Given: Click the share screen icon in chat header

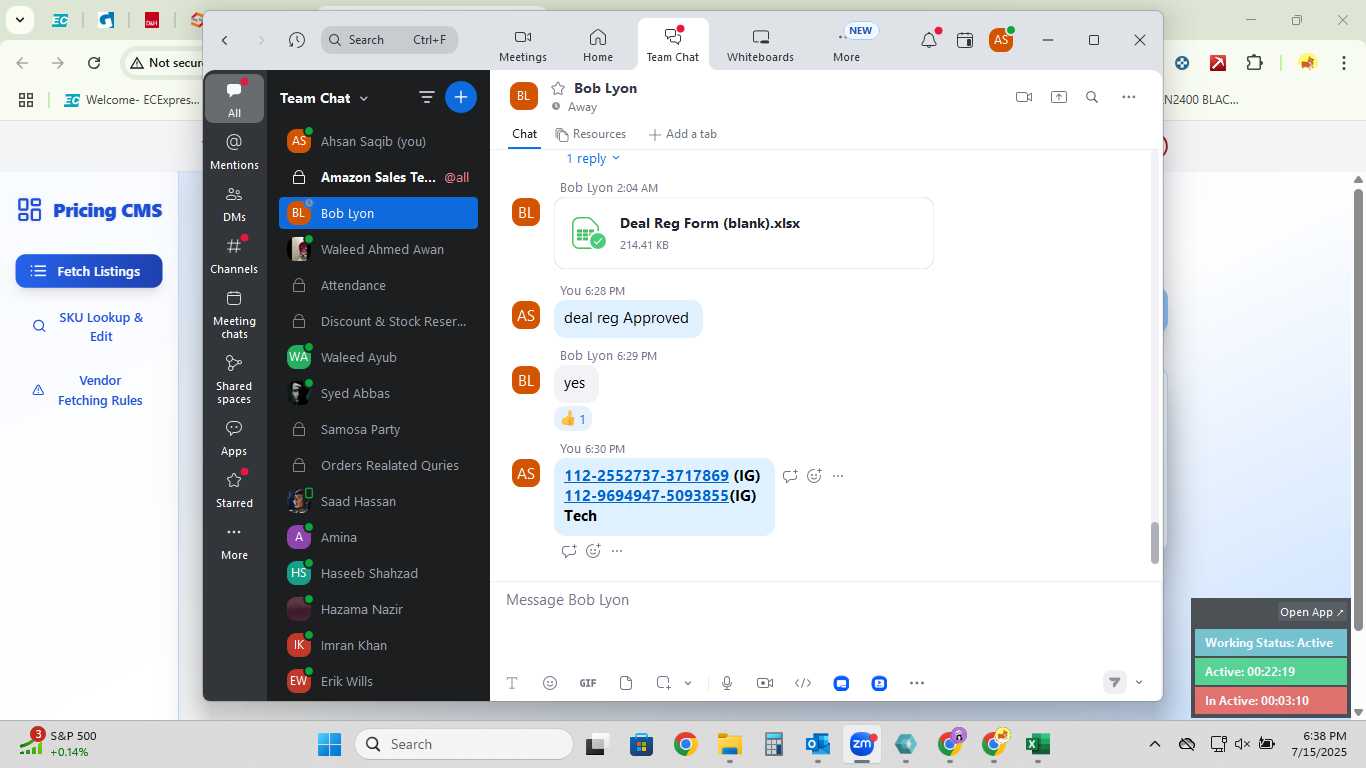Looking at the screenshot, I should [x=1059, y=97].
